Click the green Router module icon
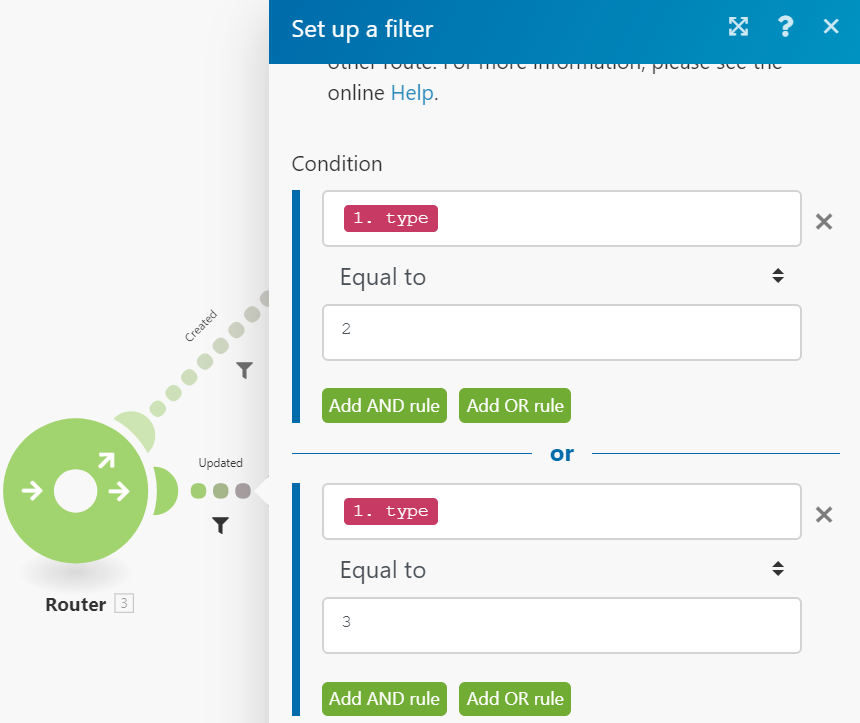Screen dimensions: 860x723 pyautogui.click(x=76, y=490)
